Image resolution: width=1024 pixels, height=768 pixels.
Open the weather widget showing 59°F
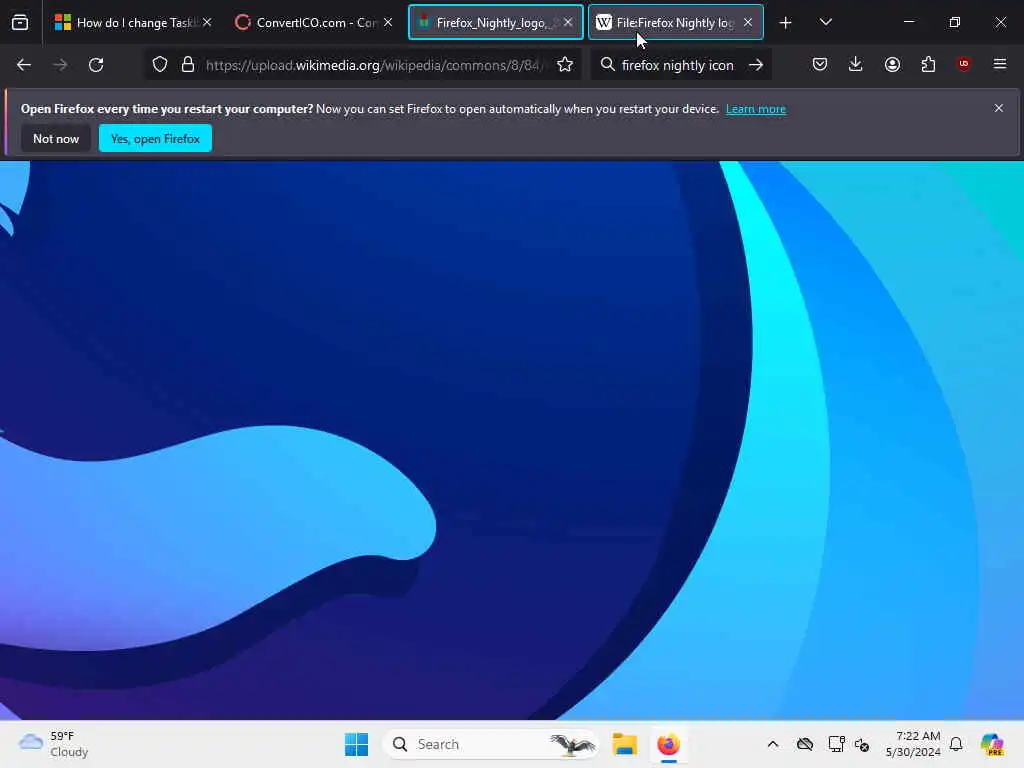(x=54, y=744)
